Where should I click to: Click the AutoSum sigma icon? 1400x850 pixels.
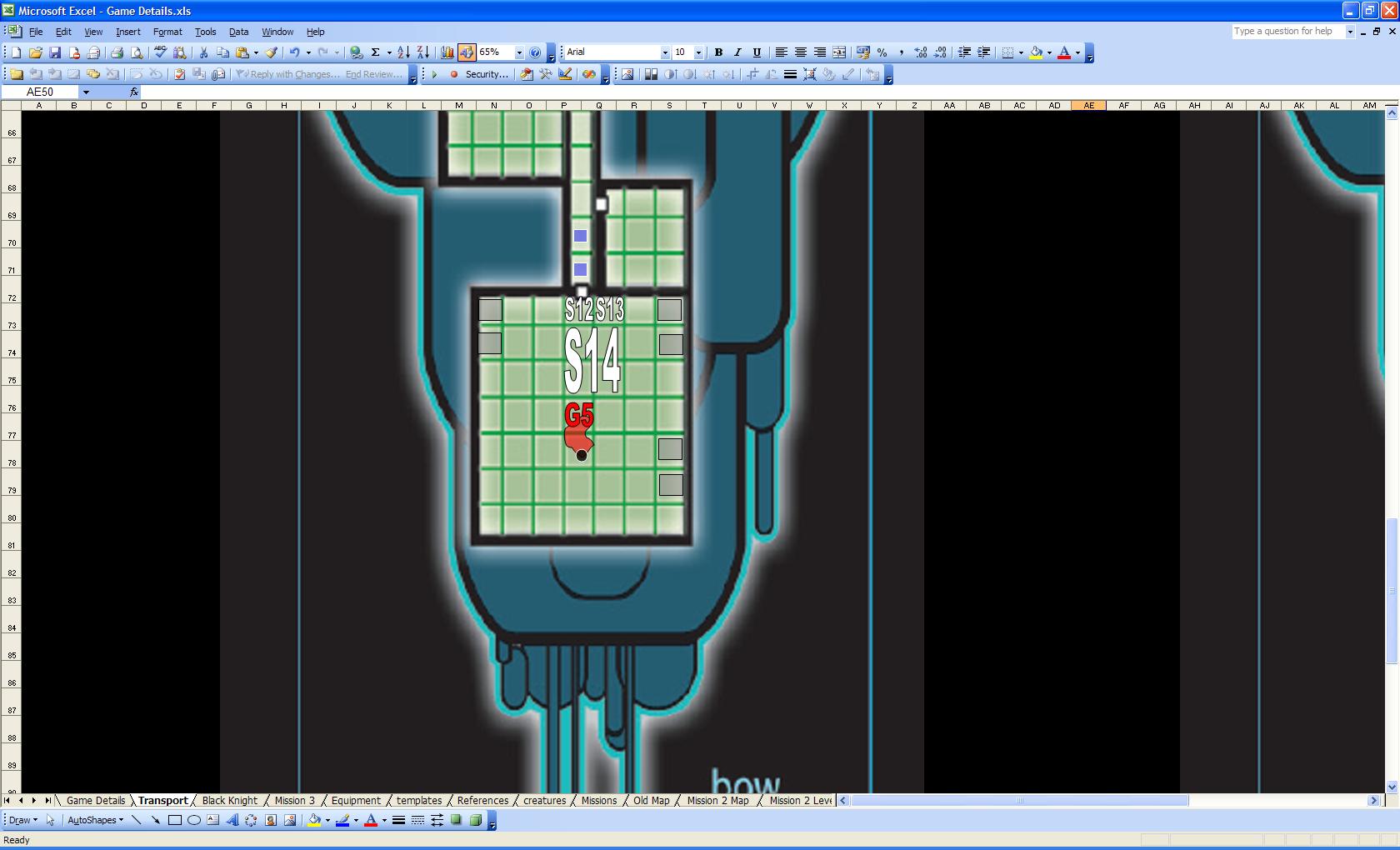click(x=376, y=52)
